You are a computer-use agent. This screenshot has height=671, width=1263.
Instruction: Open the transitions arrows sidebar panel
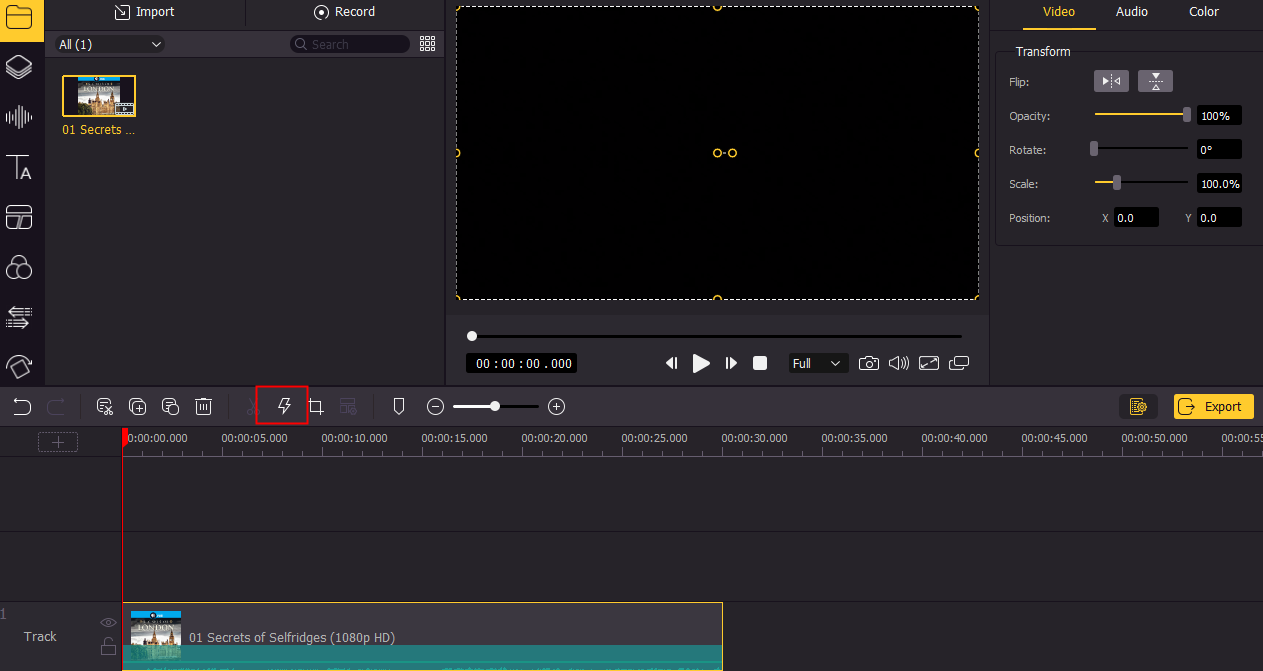19,318
